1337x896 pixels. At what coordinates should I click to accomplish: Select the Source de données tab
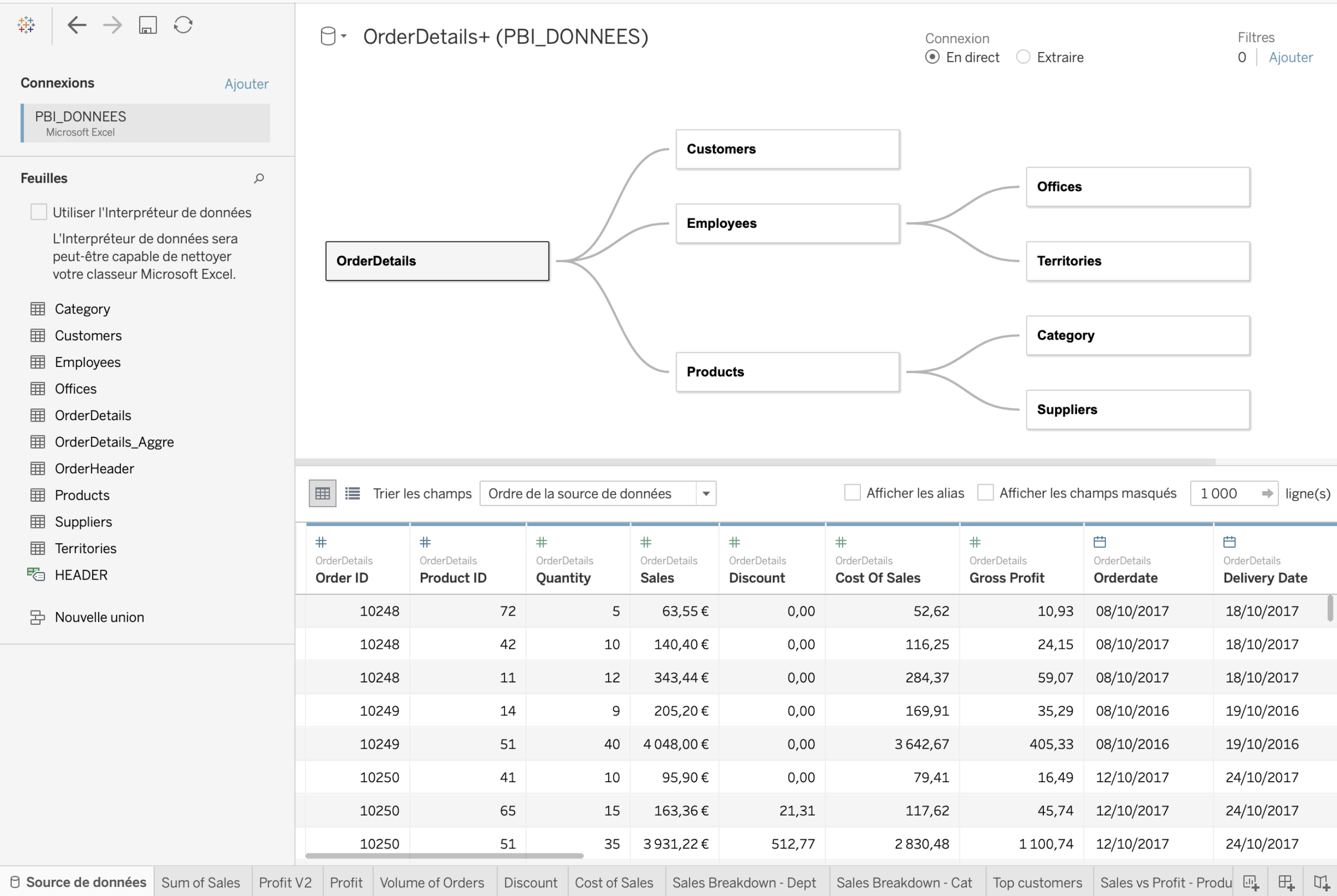pyautogui.click(x=78, y=882)
